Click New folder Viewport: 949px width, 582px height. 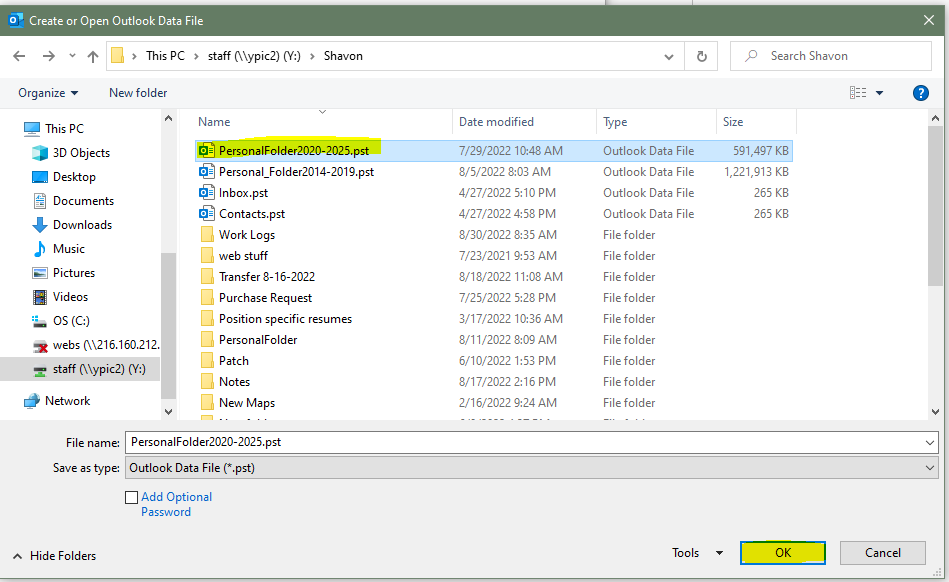tap(138, 93)
